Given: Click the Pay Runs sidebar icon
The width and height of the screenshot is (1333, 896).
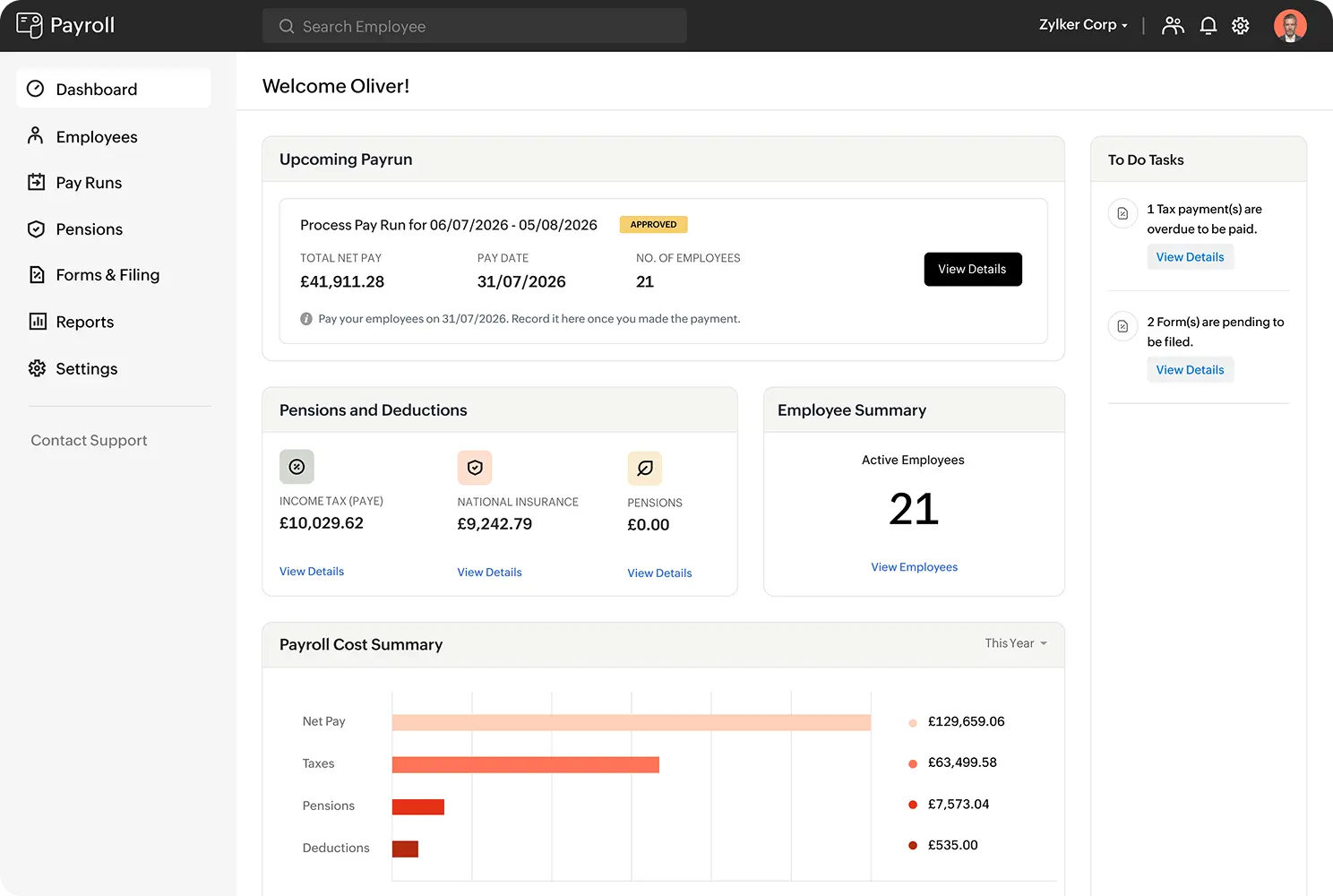Looking at the screenshot, I should click(x=36, y=182).
